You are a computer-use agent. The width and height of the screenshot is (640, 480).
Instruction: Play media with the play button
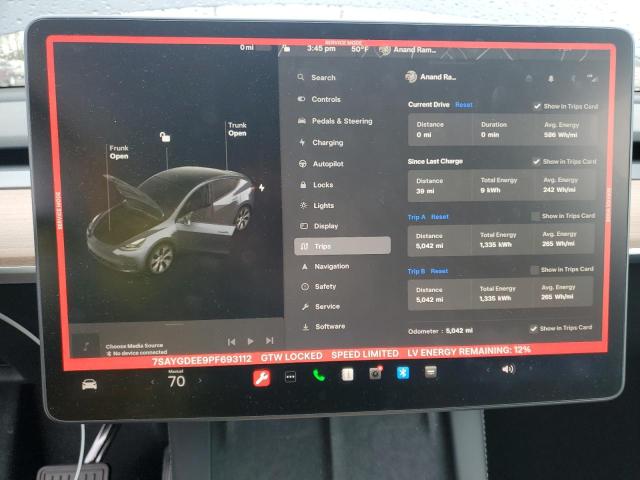[251, 341]
